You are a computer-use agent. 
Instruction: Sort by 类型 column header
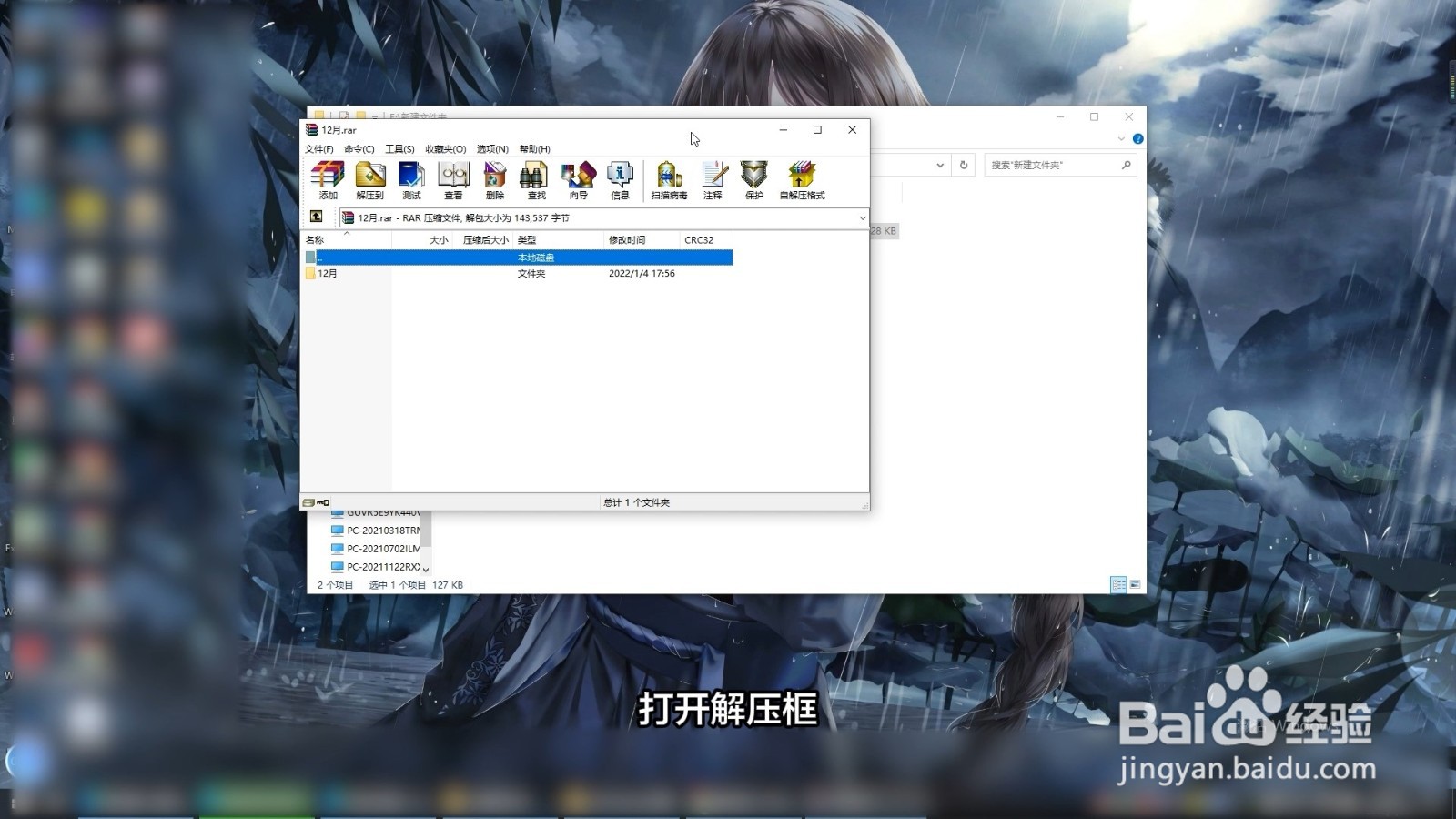(559, 240)
